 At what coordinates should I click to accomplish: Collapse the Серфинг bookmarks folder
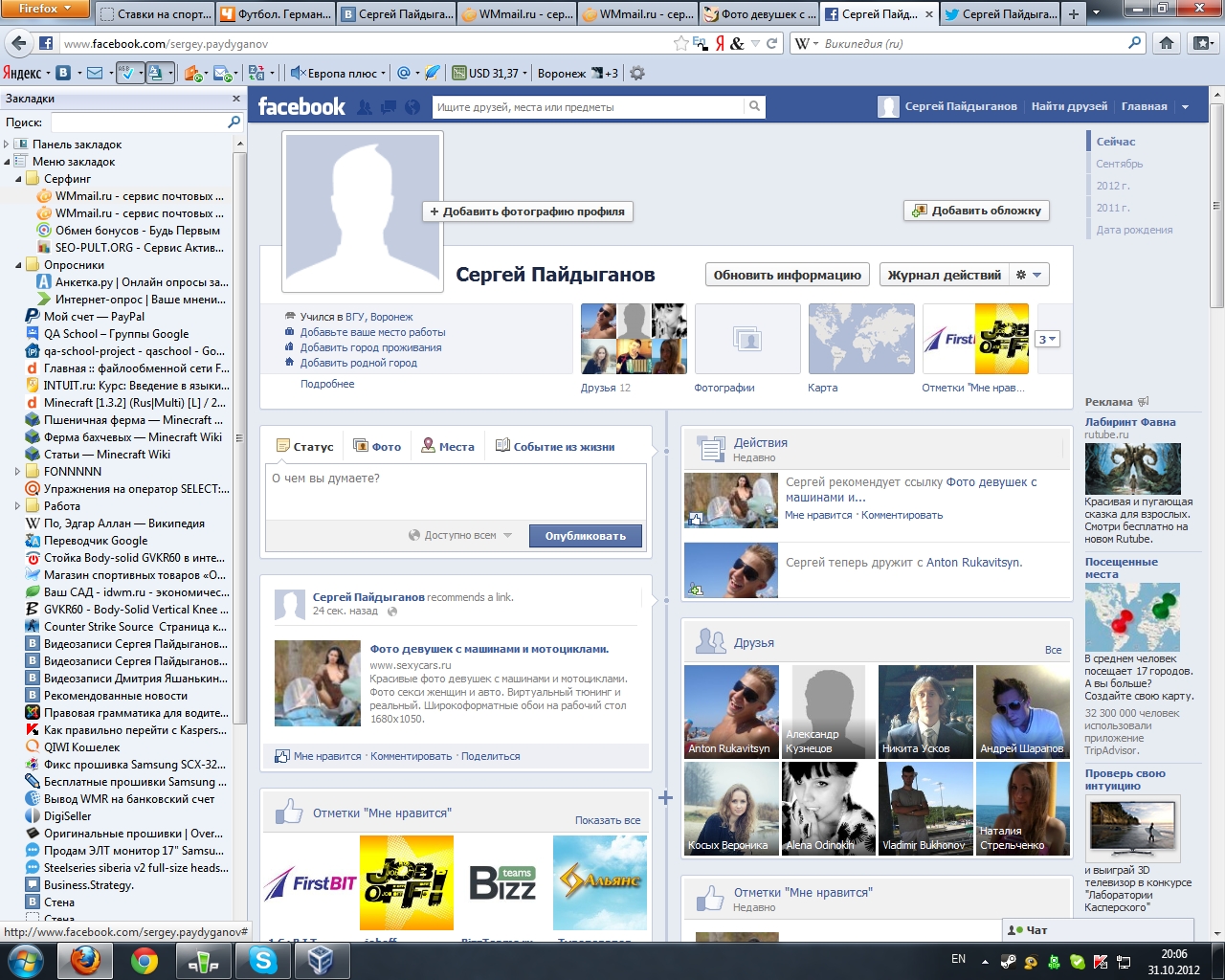pyautogui.click(x=17, y=179)
